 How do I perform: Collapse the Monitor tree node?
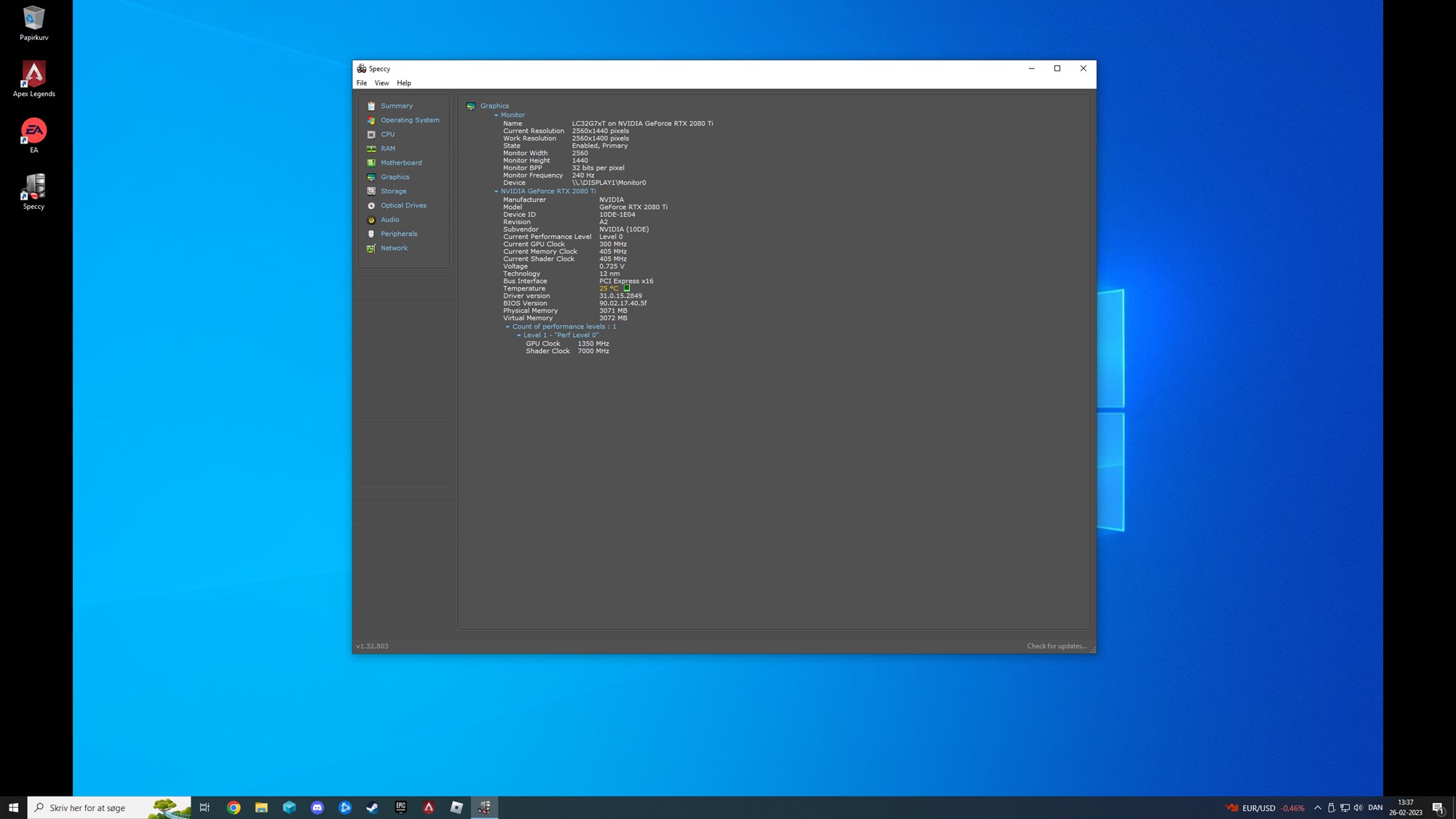pyautogui.click(x=496, y=115)
